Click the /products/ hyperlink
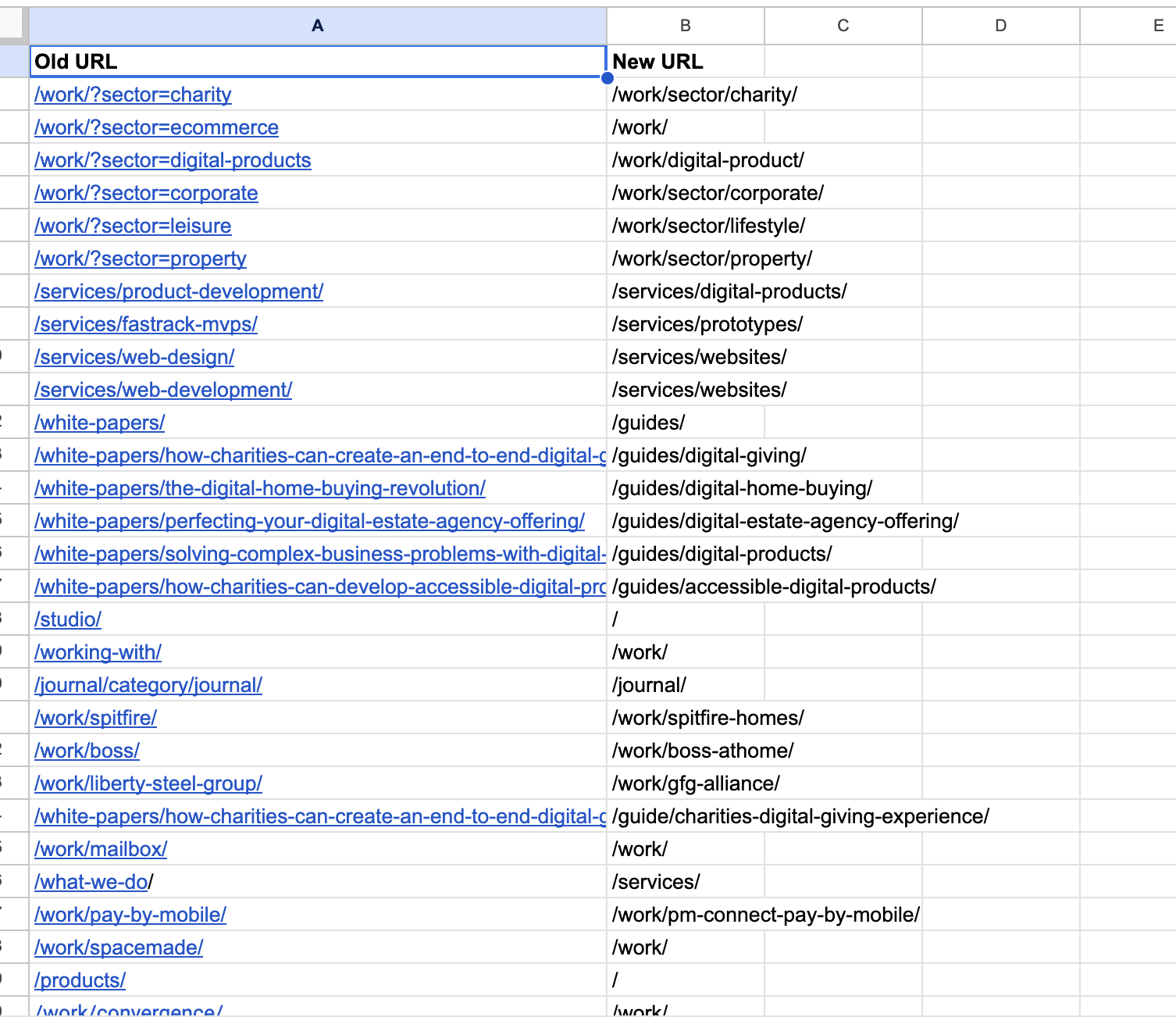This screenshot has width=1176, height=1017. coord(80,980)
